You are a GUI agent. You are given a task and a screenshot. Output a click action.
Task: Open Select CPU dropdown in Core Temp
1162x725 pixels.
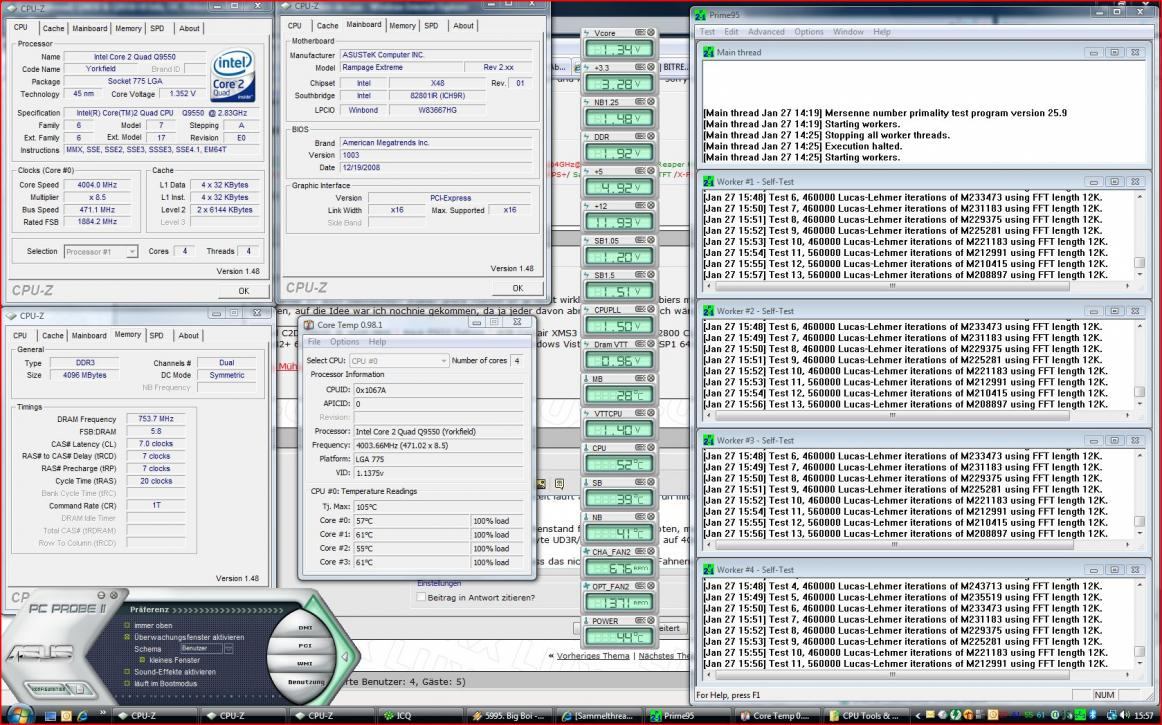399,361
